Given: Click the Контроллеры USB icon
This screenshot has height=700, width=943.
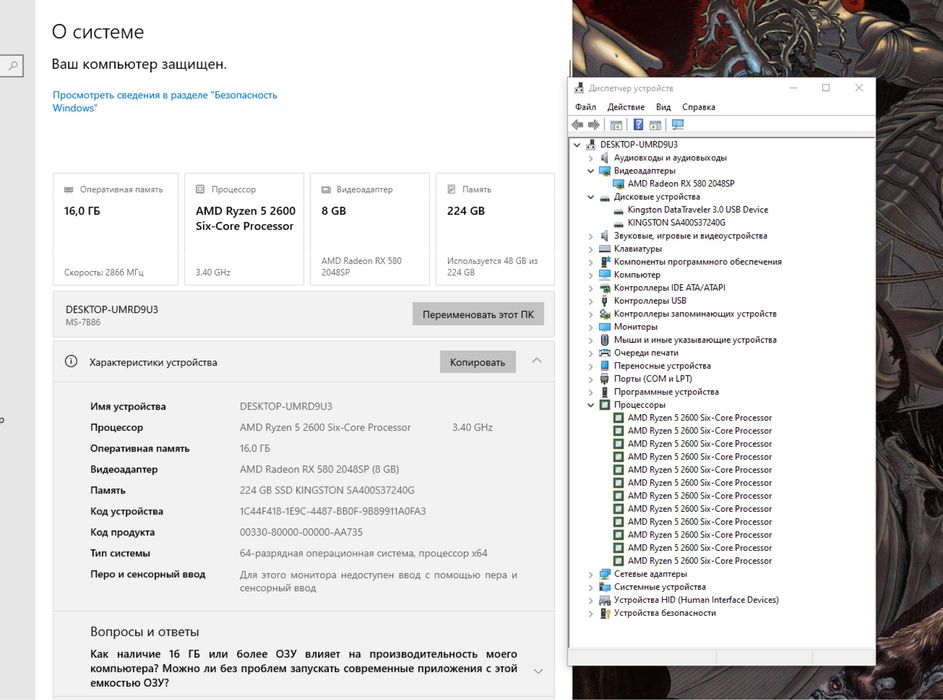Looking at the screenshot, I should tap(604, 301).
